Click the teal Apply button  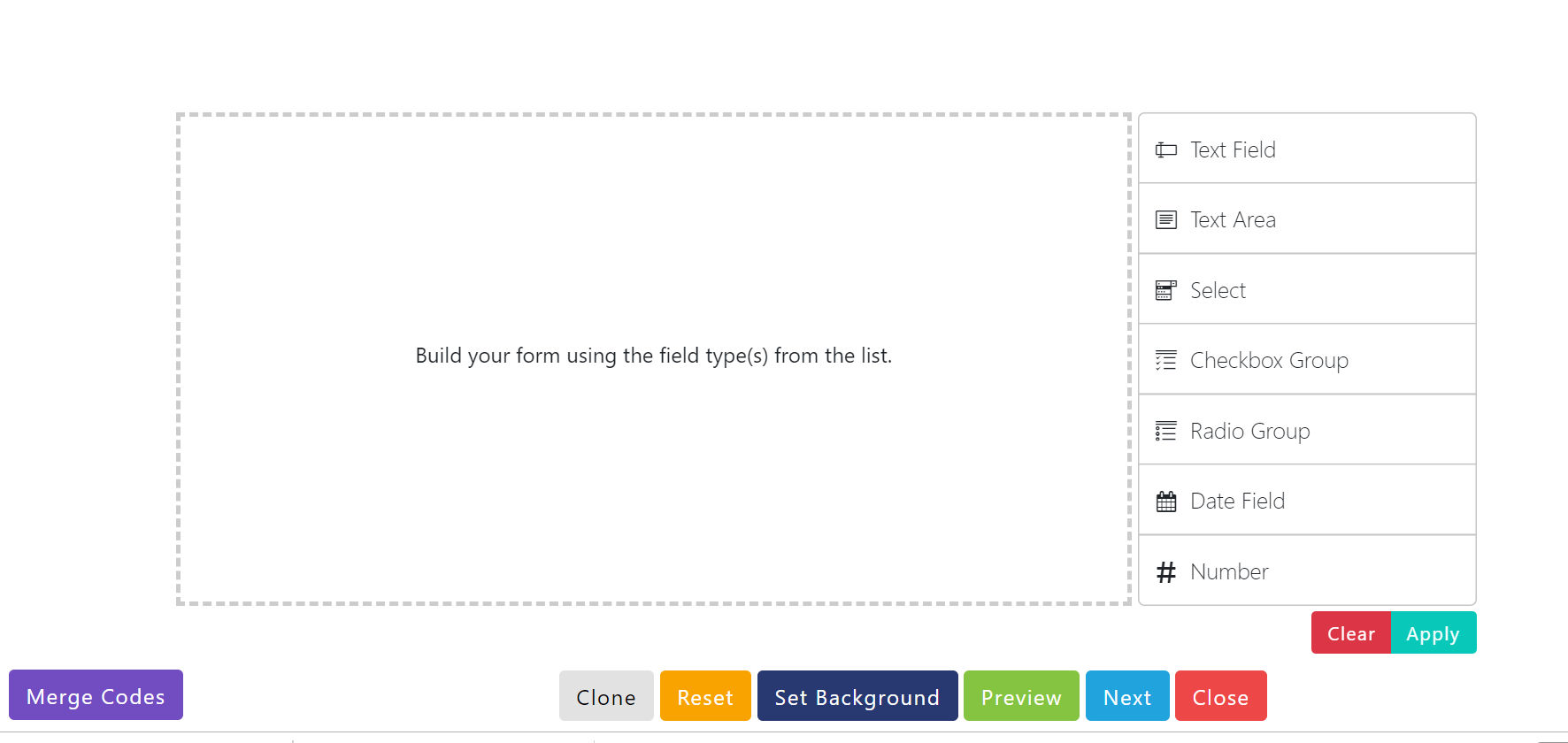pos(1433,633)
